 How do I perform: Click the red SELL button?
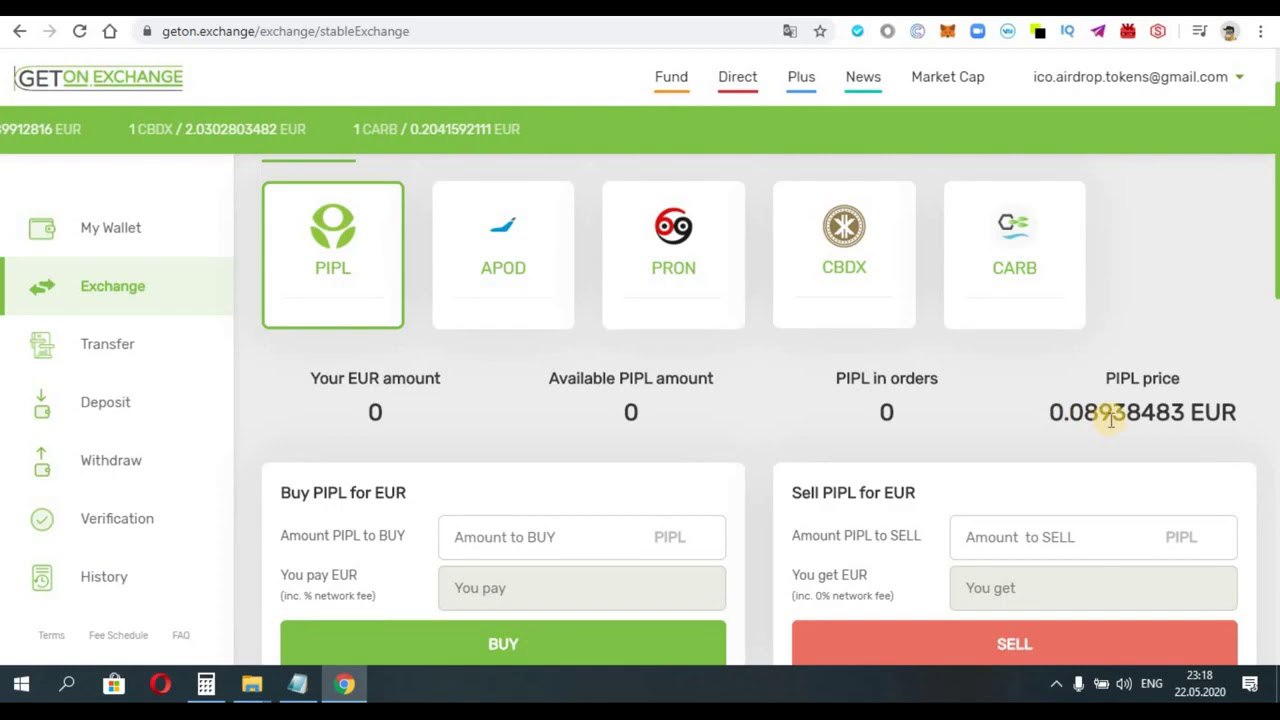coord(1014,643)
